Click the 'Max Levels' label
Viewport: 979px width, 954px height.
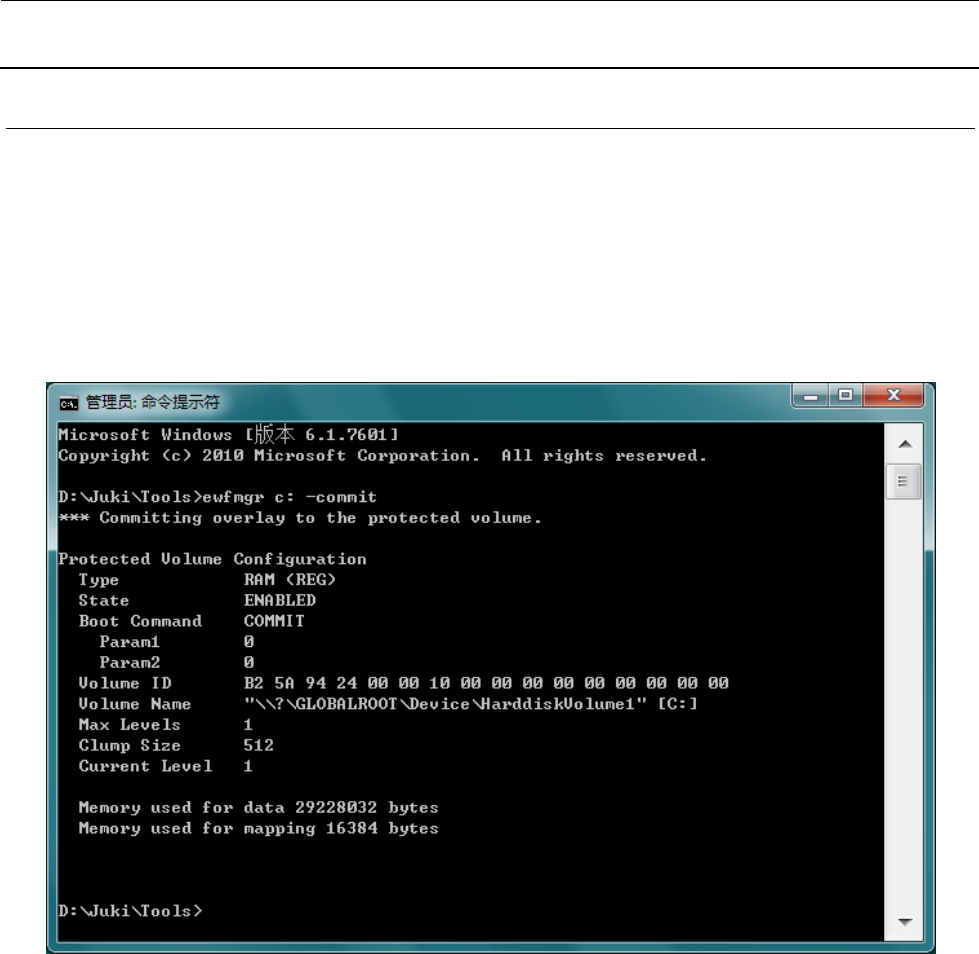click(x=129, y=725)
